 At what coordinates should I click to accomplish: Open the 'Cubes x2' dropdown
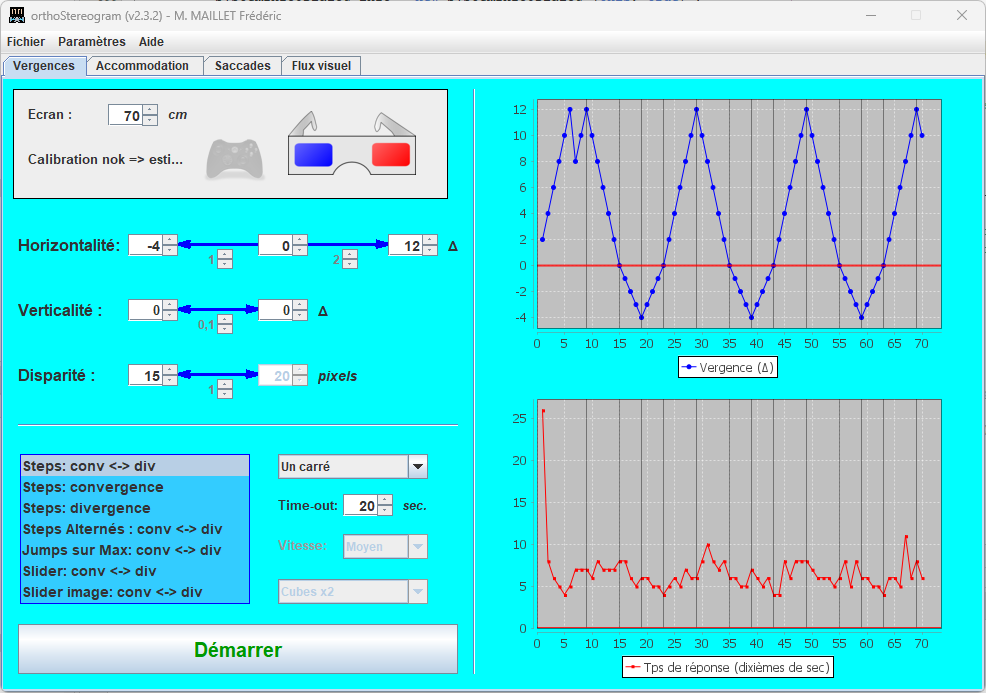(x=418, y=591)
